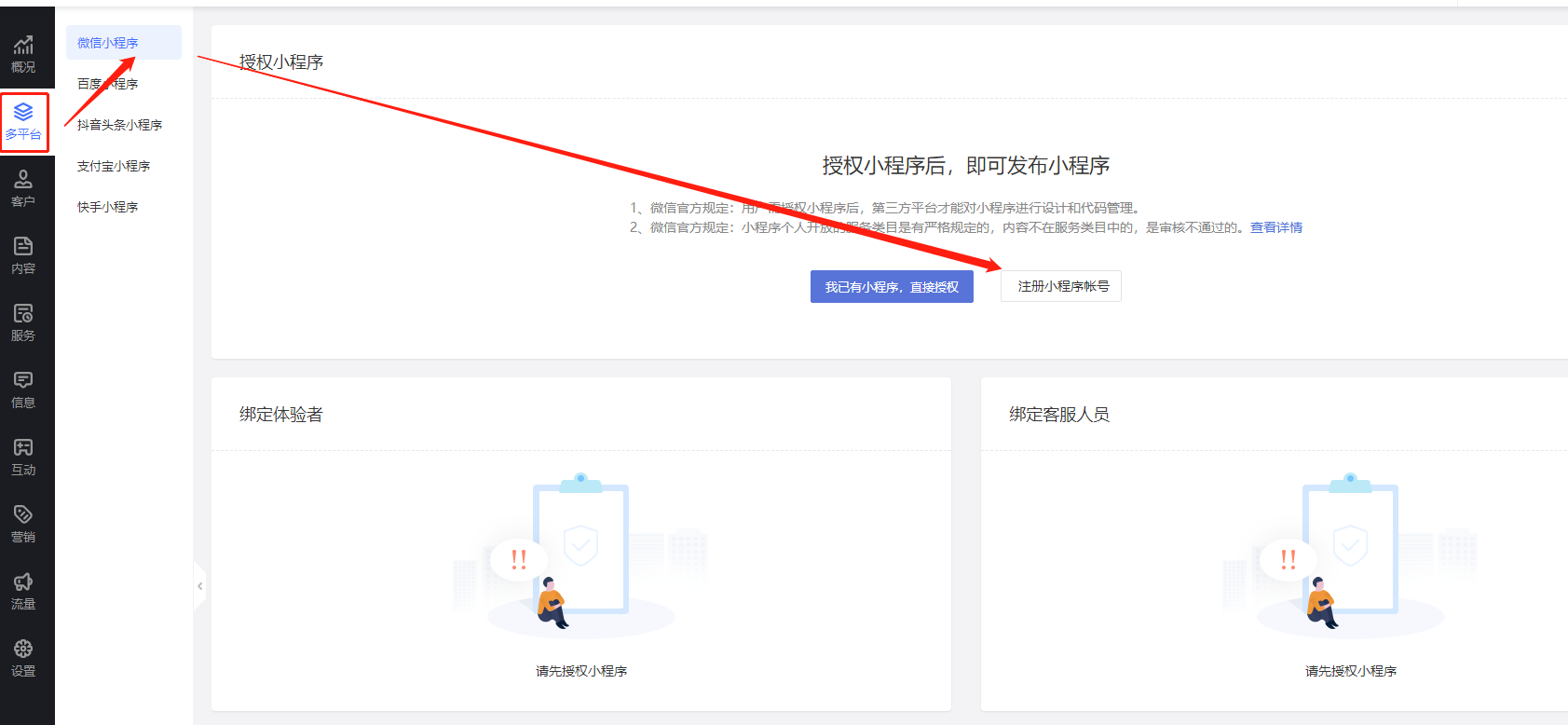This screenshot has width=1568, height=725.
Task: Click rule 2 about service category restrictions
Action: [x=939, y=227]
